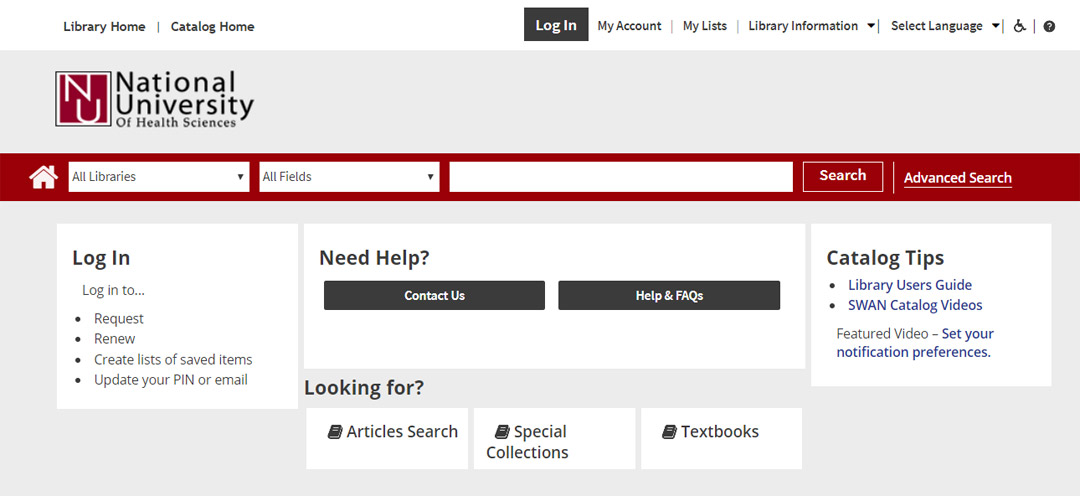This screenshot has height=496, width=1080.
Task: Go to My Account in the top menu
Action: tap(629, 26)
